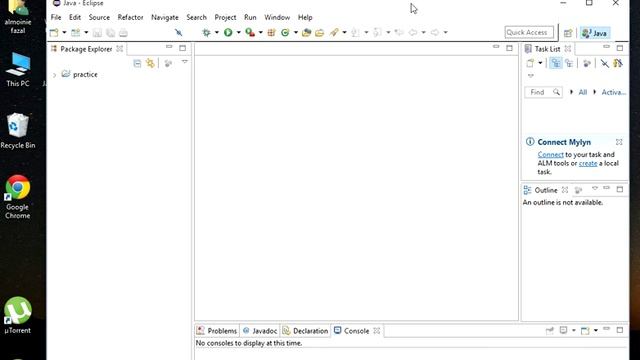Switch to the Problems tab
Image resolution: width=640 pixels, height=360 pixels.
point(218,331)
